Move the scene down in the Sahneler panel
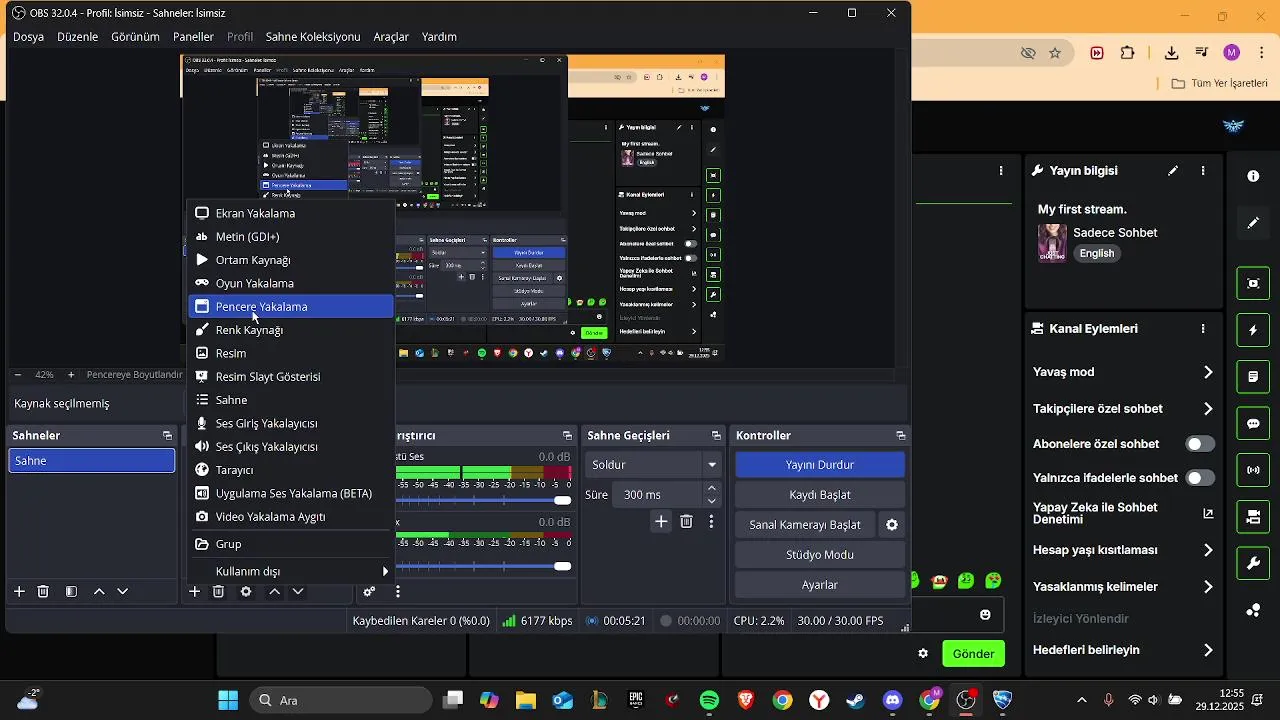Viewport: 1280px width, 720px height. point(123,592)
